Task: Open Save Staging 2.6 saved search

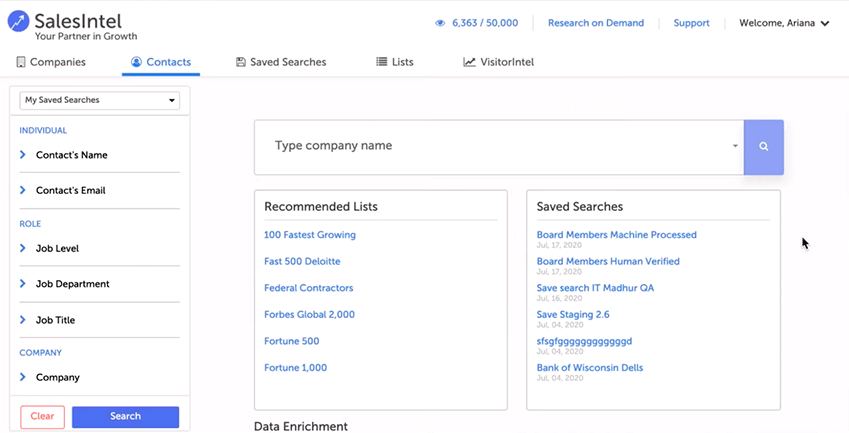Action: (573, 314)
